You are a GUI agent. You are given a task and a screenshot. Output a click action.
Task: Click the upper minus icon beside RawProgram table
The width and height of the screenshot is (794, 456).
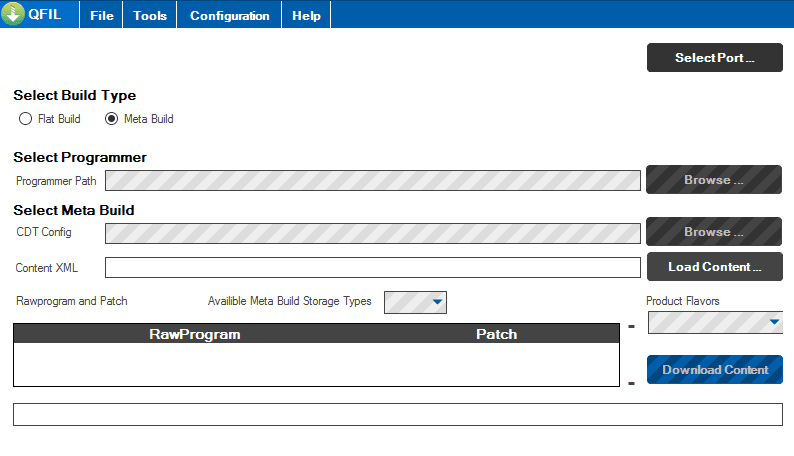click(x=631, y=326)
